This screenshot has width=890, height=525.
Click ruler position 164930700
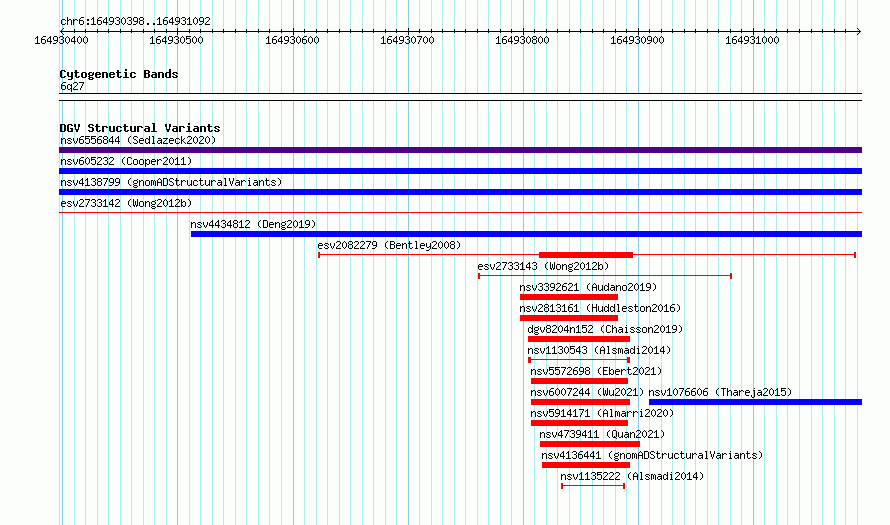click(407, 40)
